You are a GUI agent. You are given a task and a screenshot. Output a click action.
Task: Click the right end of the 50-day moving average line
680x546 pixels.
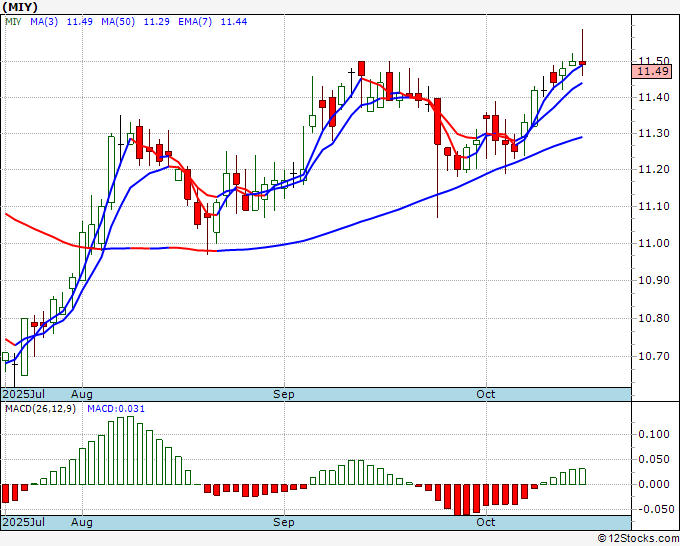582,137
